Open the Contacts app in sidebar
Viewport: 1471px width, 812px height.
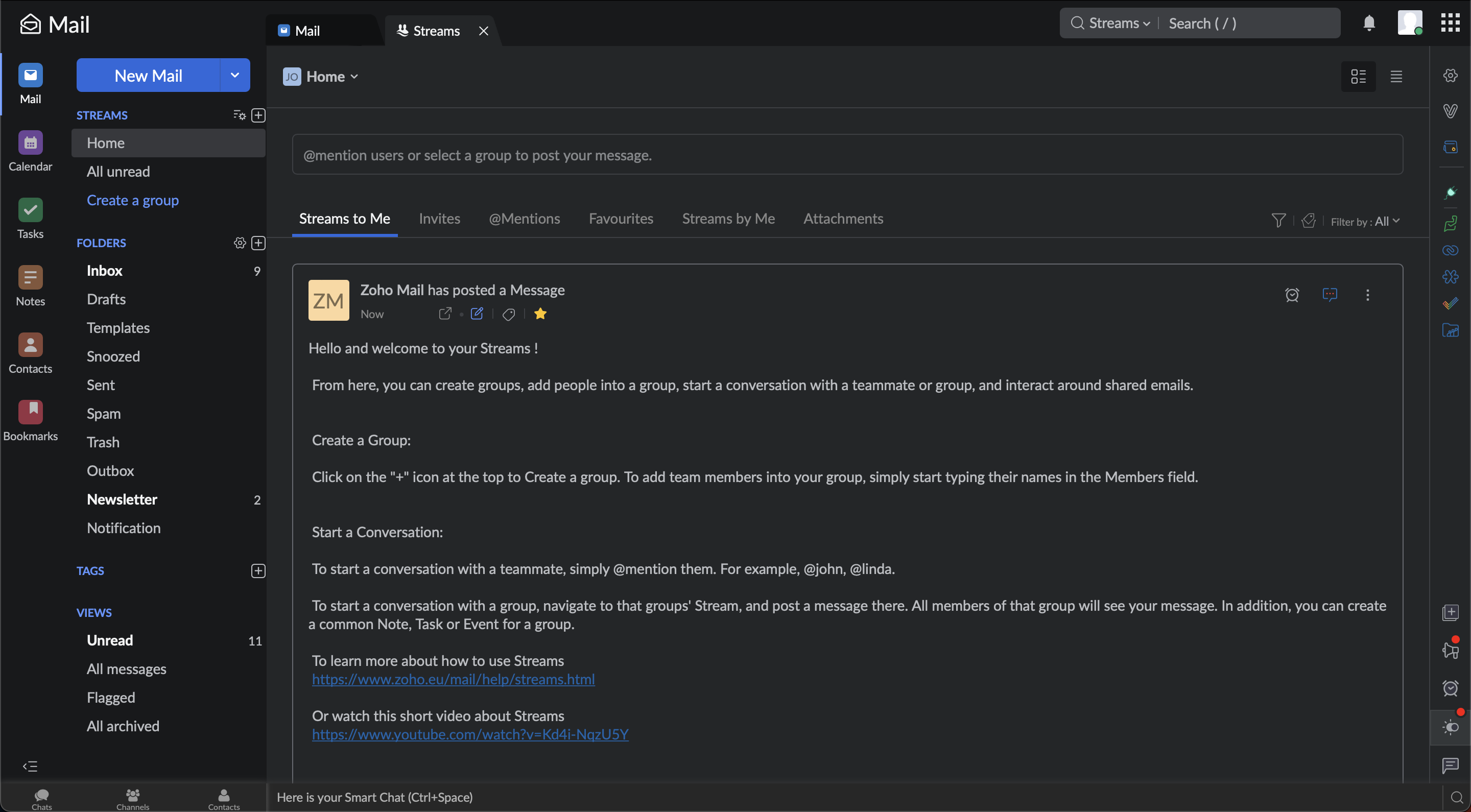pos(30,353)
